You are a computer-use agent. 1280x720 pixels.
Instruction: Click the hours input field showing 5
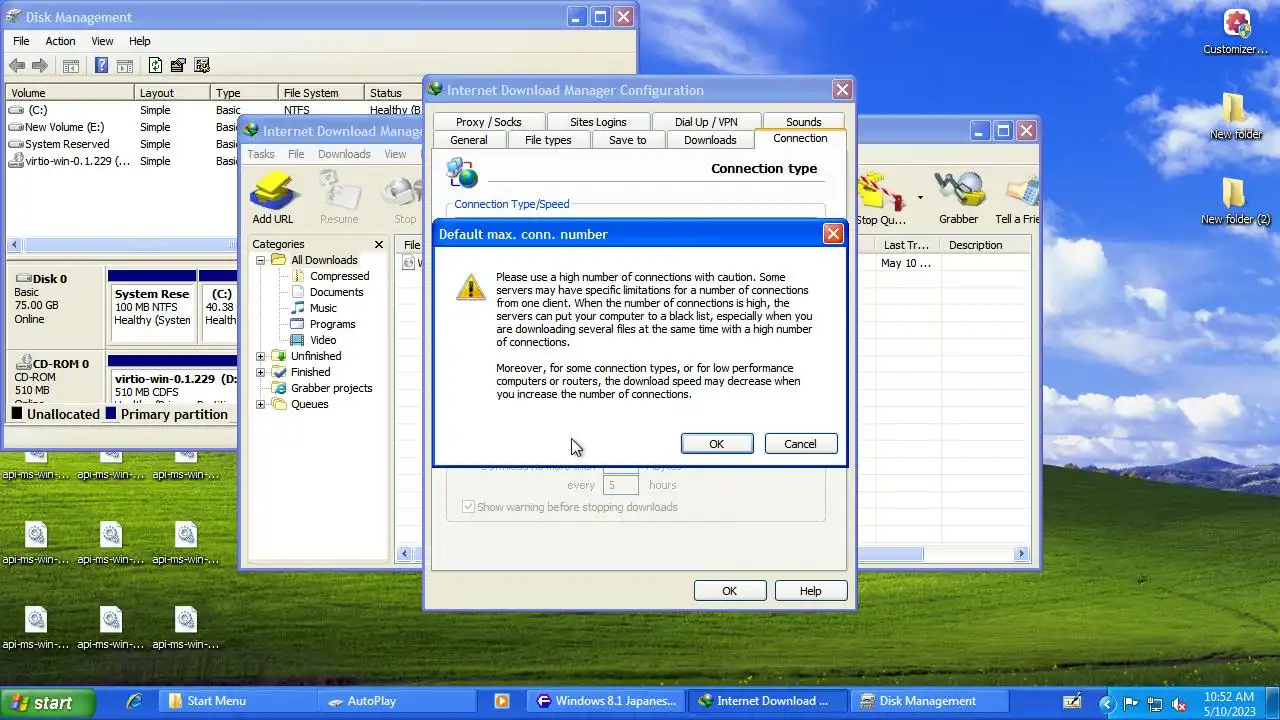621,485
